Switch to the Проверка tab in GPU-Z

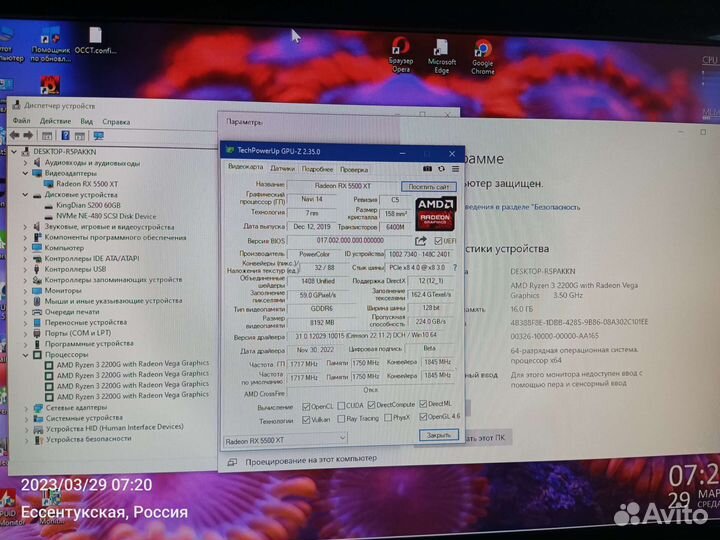[x=354, y=169]
